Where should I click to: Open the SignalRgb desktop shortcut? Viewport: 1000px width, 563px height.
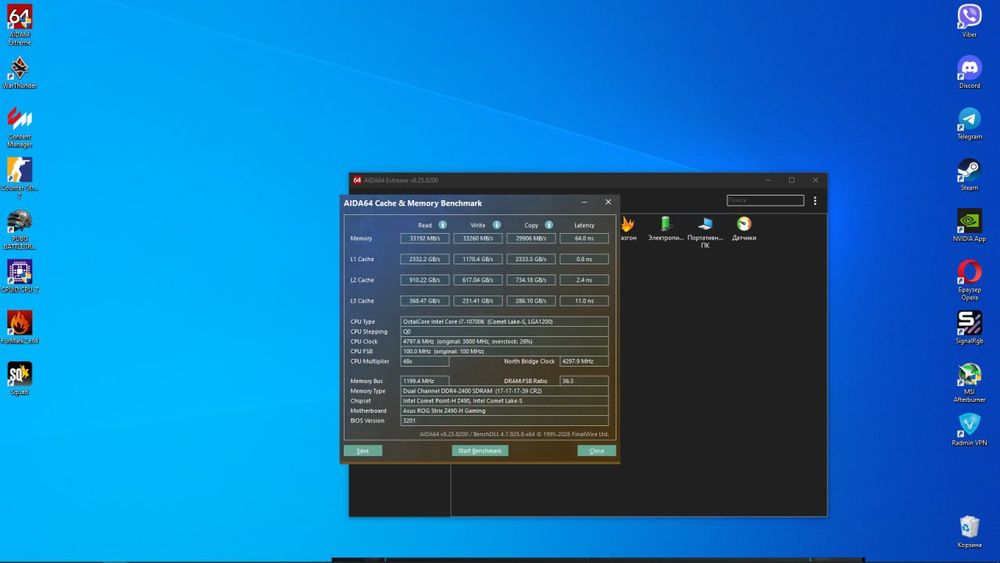pyautogui.click(x=969, y=327)
